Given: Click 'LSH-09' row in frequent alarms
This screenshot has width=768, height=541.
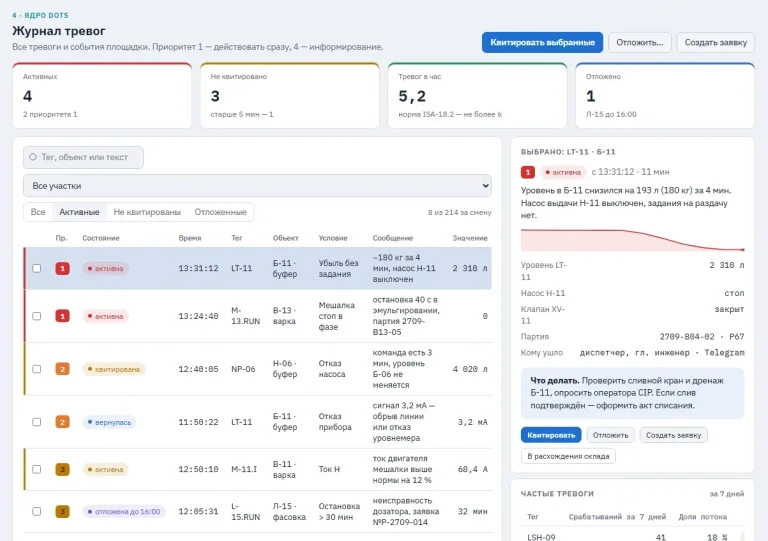Looking at the screenshot, I should click(632, 537).
